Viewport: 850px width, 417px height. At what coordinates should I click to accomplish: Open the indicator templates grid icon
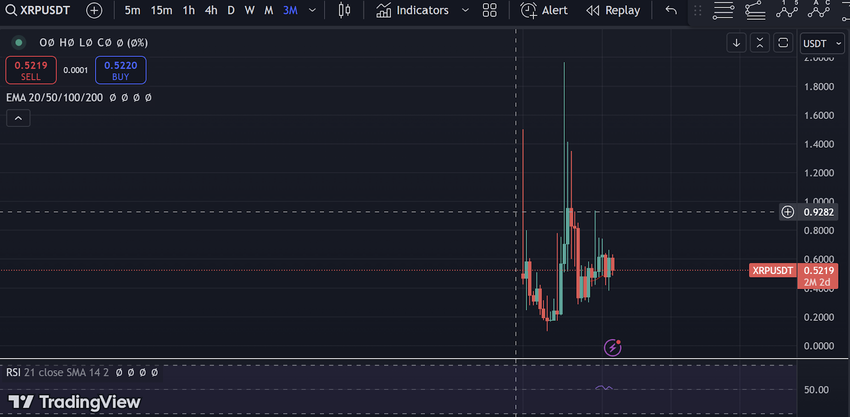tap(490, 10)
